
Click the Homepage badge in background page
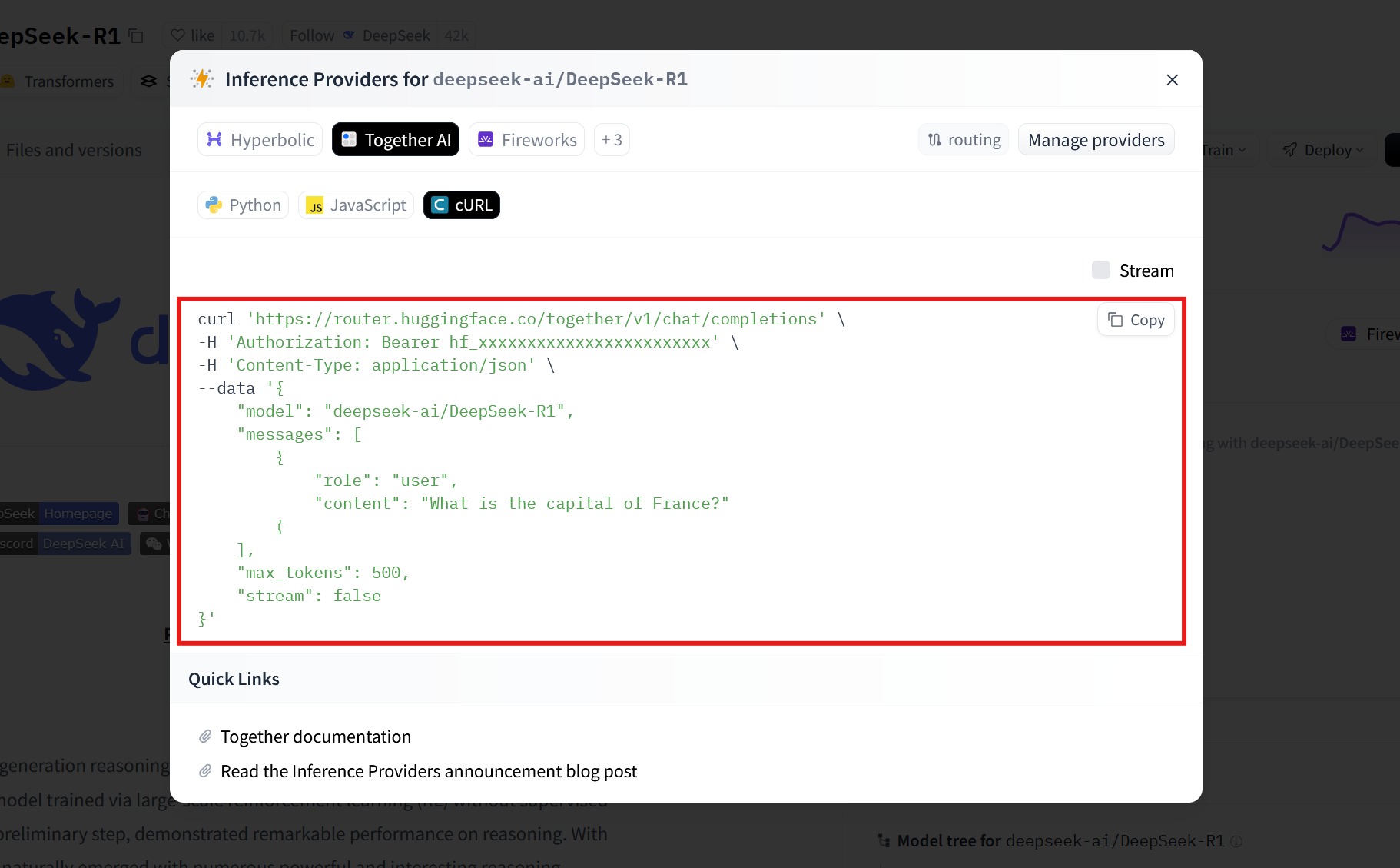tap(78, 514)
